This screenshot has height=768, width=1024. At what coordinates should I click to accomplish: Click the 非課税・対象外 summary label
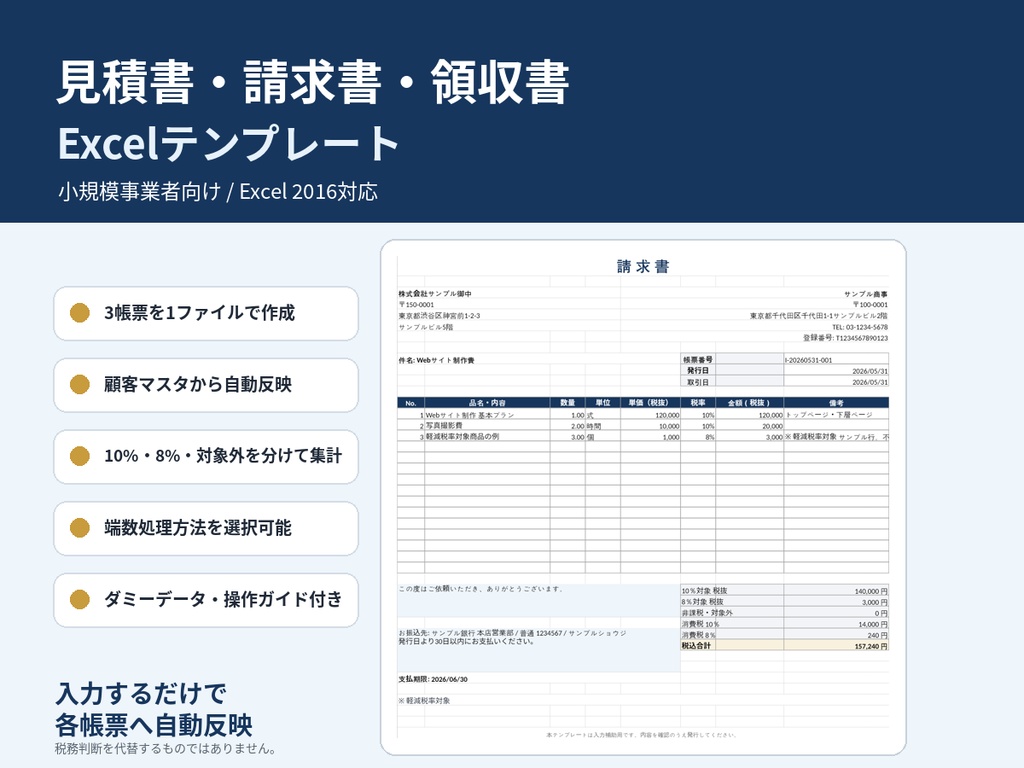707,613
